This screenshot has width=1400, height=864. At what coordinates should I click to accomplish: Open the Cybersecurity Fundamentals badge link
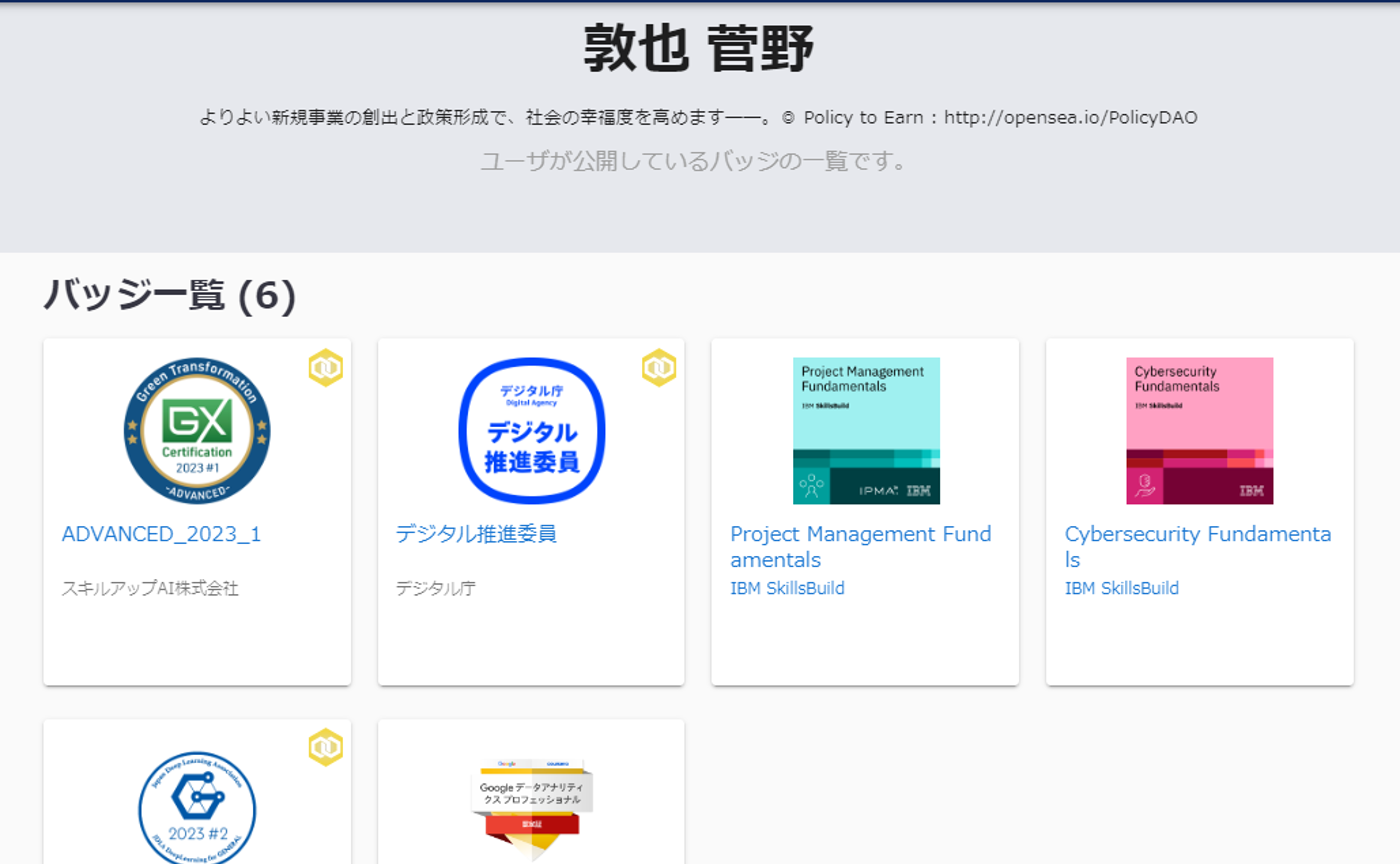1196,546
